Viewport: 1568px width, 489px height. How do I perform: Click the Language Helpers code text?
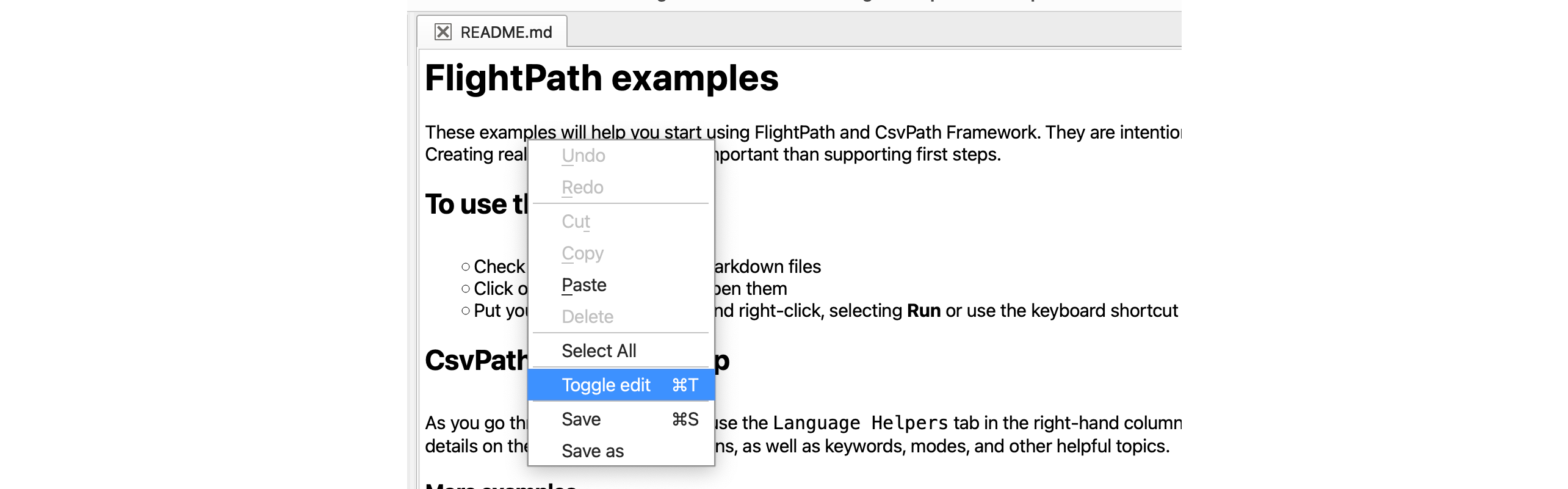860,423
